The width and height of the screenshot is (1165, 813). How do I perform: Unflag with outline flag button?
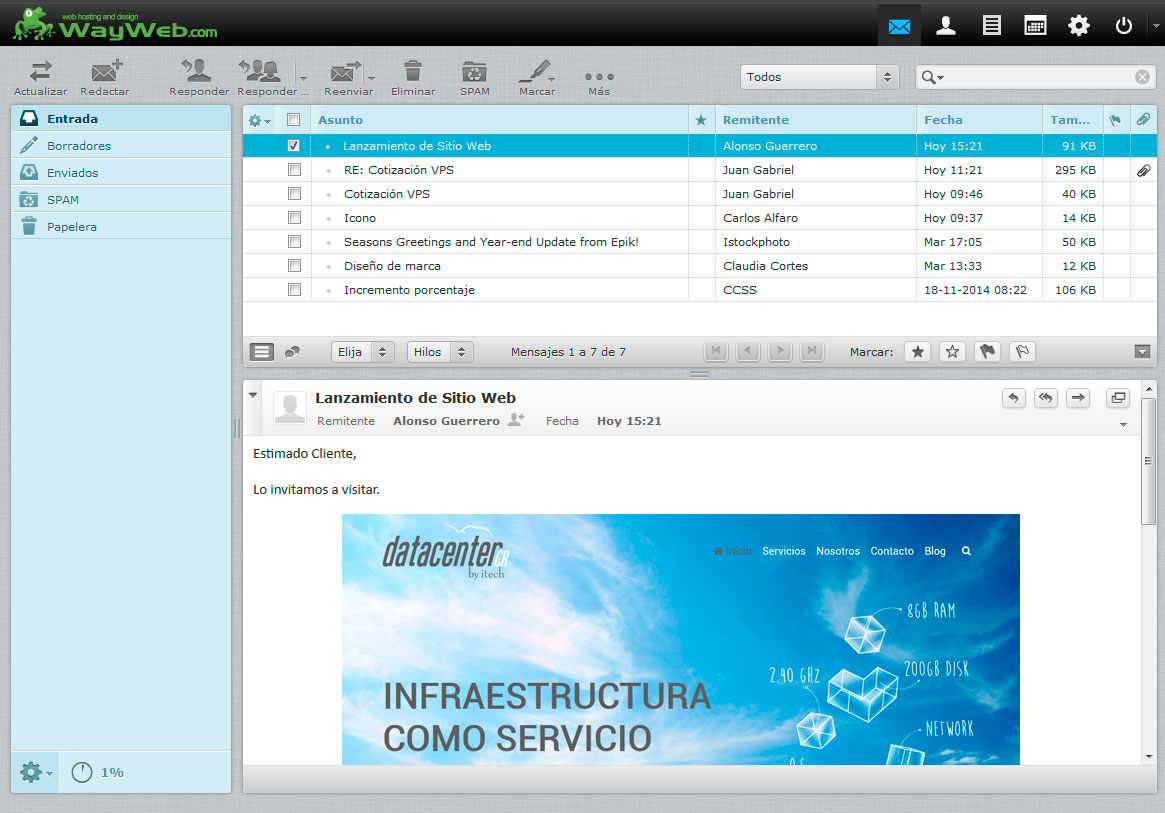coord(1022,352)
